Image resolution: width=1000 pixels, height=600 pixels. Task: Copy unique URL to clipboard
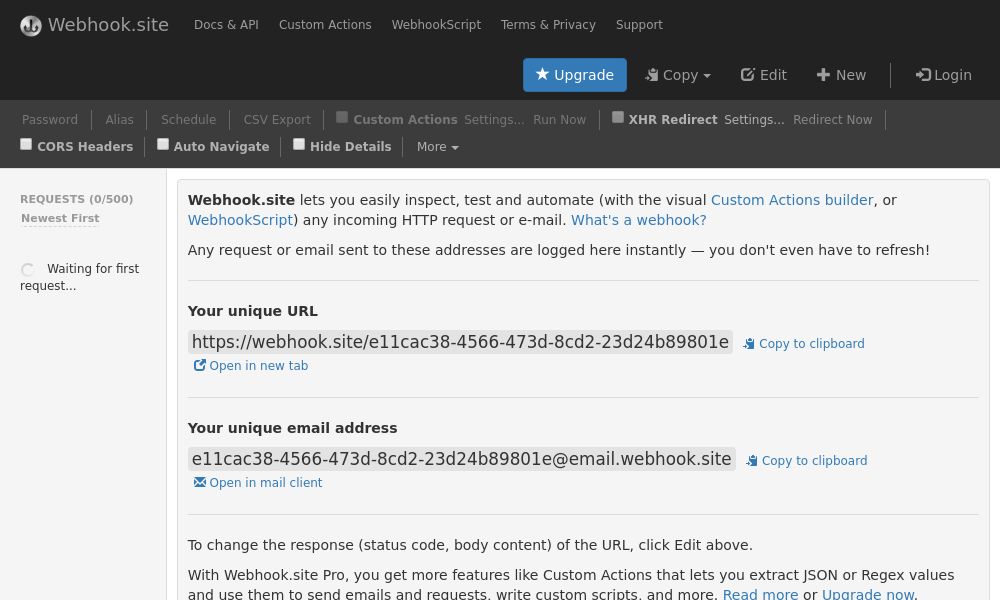pos(804,344)
